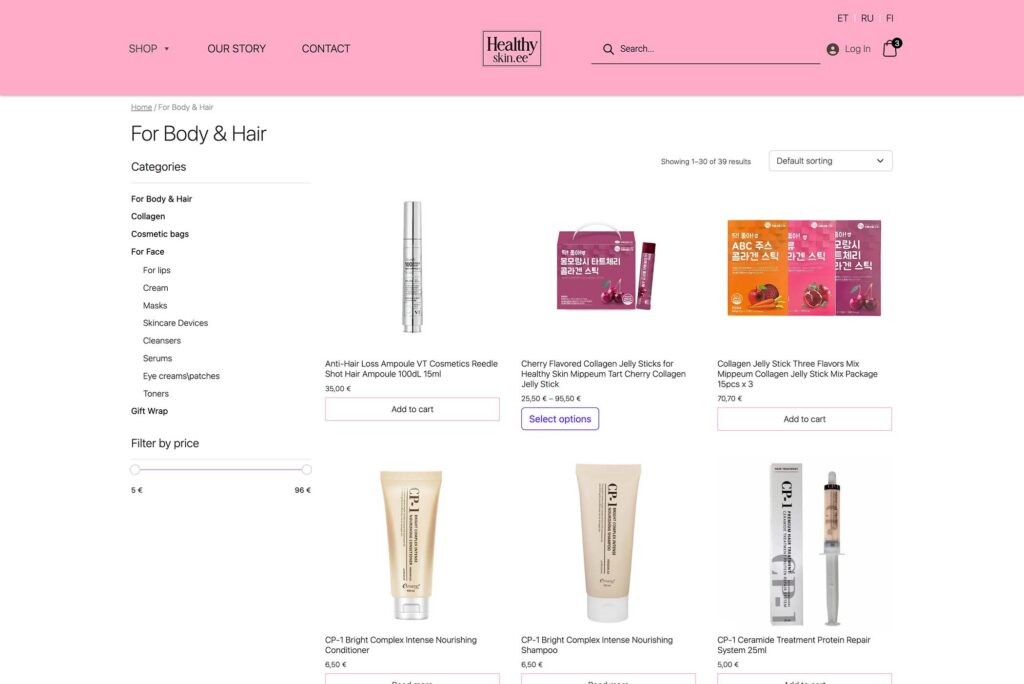1024x684 pixels.
Task: Click the minimum price slider handle
Action: [x=135, y=469]
